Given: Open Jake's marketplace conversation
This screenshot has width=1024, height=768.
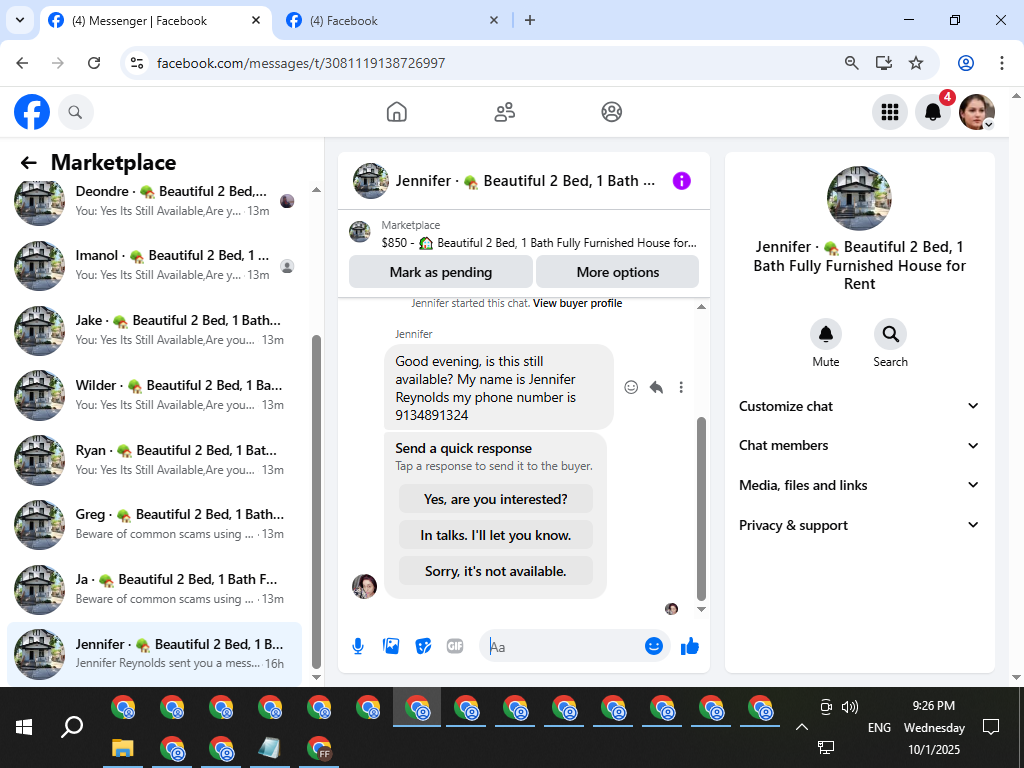Looking at the screenshot, I should coord(155,330).
